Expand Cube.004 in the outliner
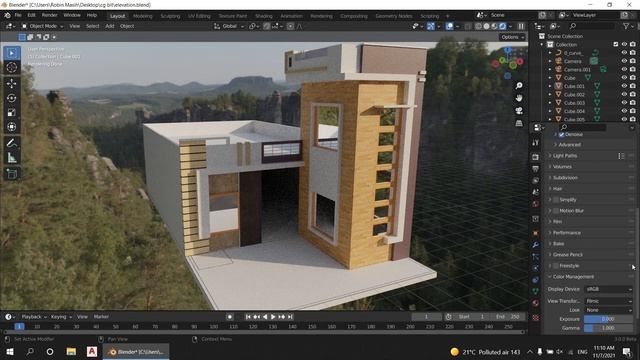 [x=550, y=111]
